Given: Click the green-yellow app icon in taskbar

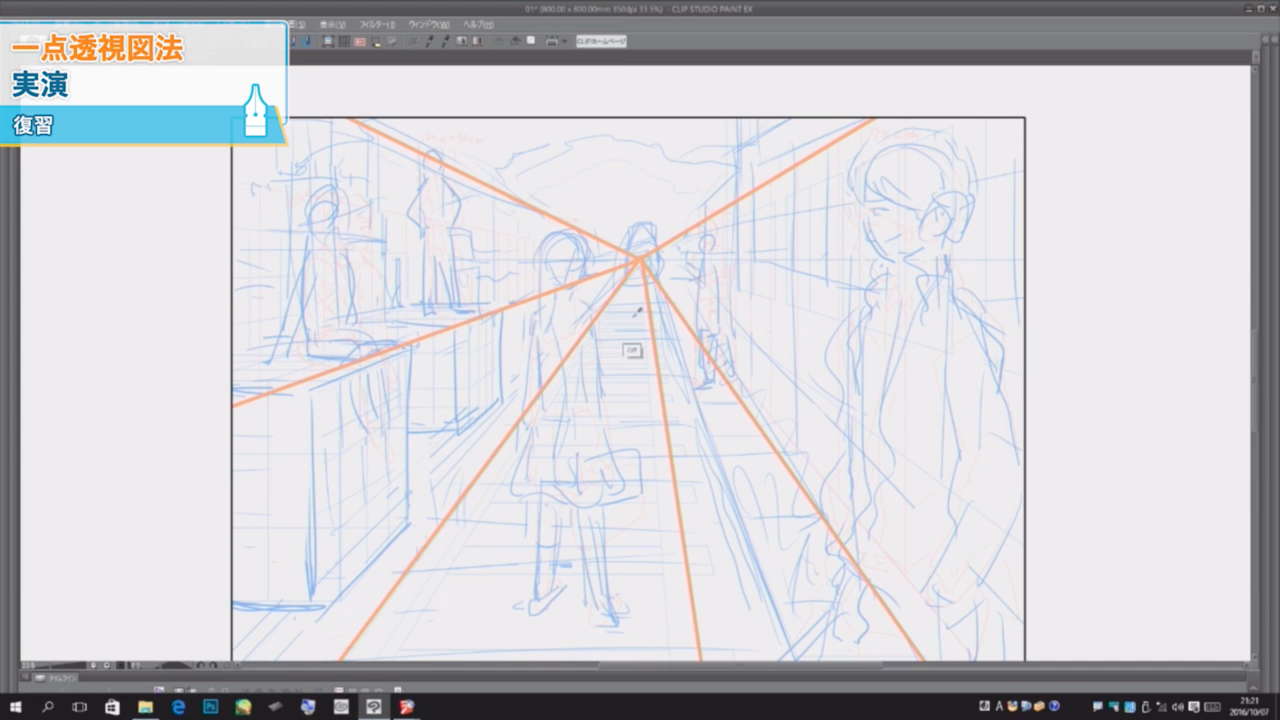Looking at the screenshot, I should (x=243, y=707).
